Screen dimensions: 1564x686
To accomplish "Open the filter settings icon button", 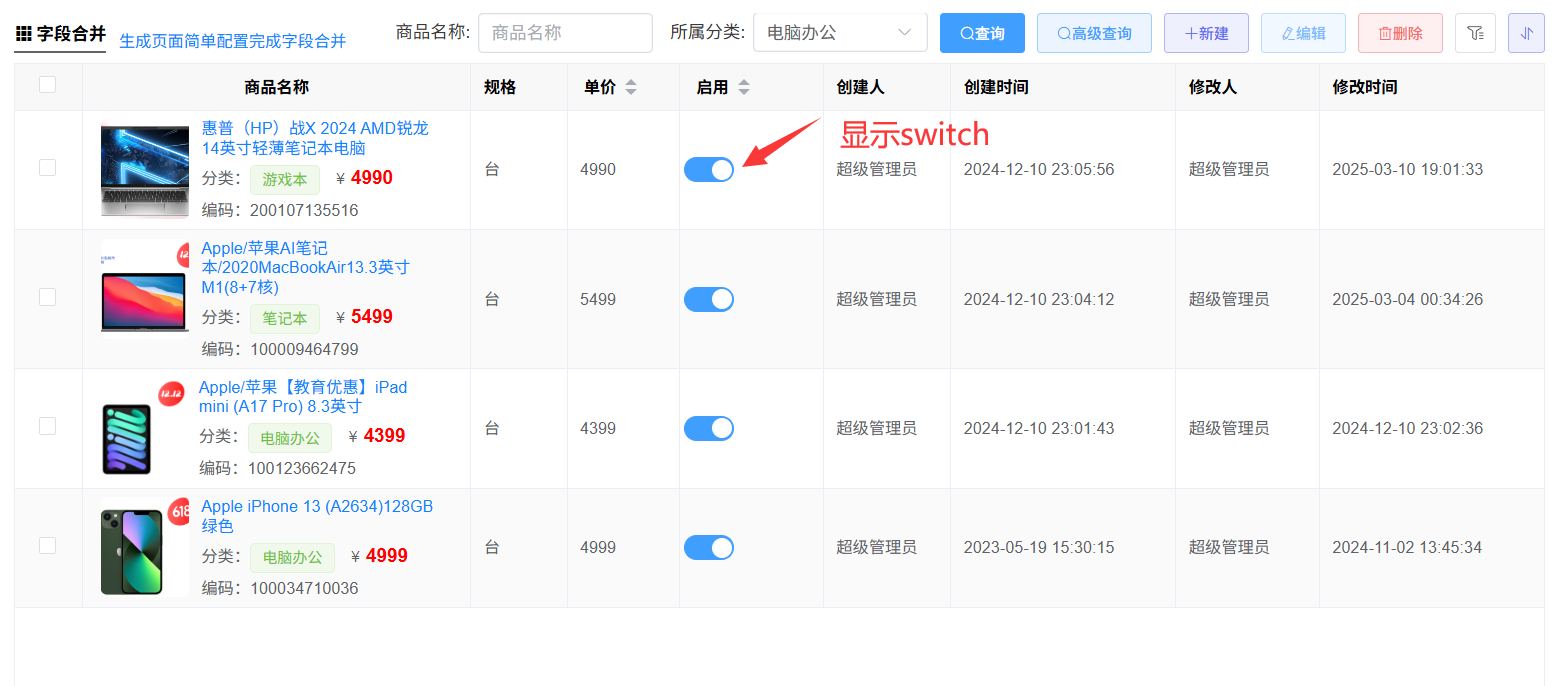I will (x=1475, y=33).
